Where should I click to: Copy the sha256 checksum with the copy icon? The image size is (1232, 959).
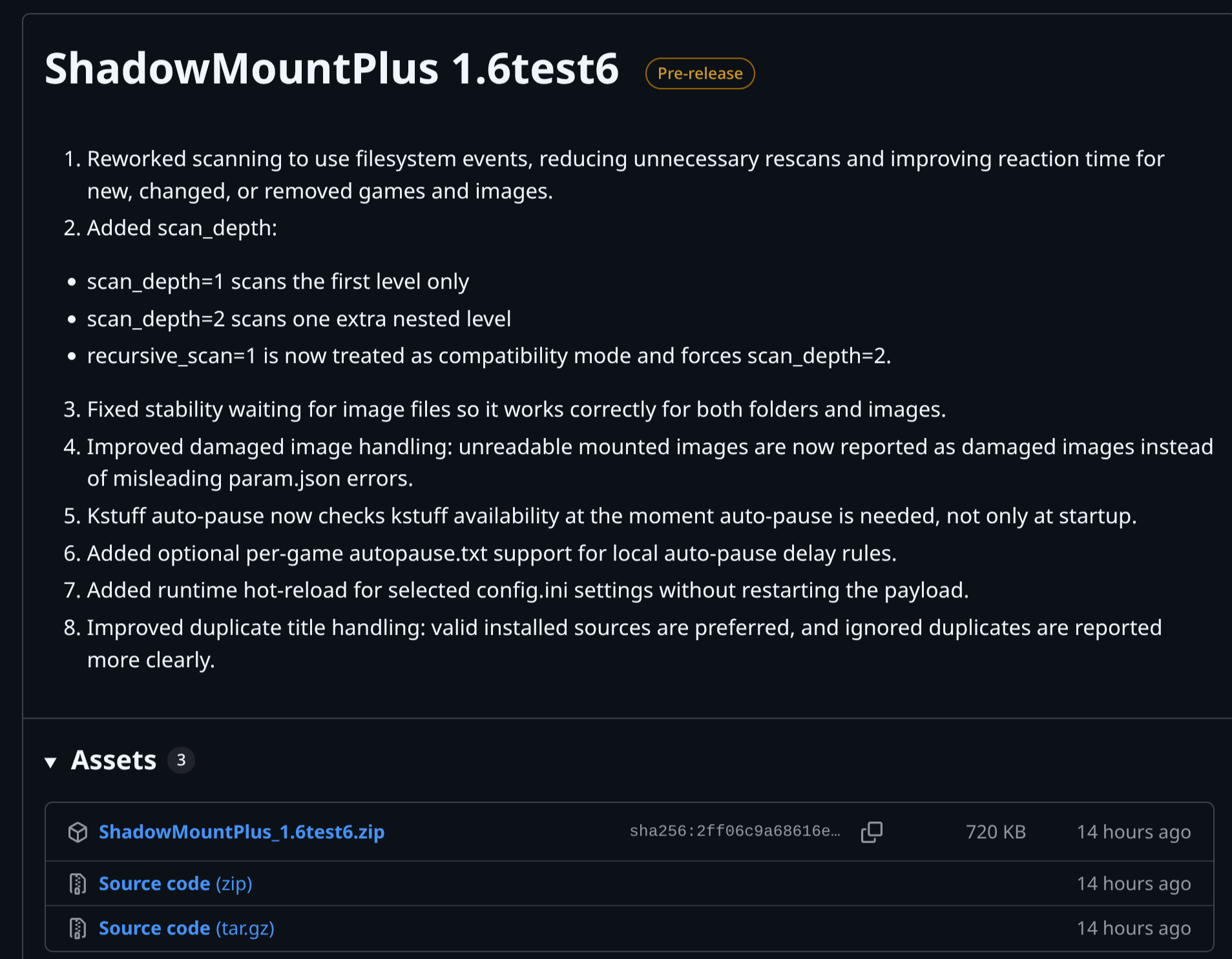[872, 832]
